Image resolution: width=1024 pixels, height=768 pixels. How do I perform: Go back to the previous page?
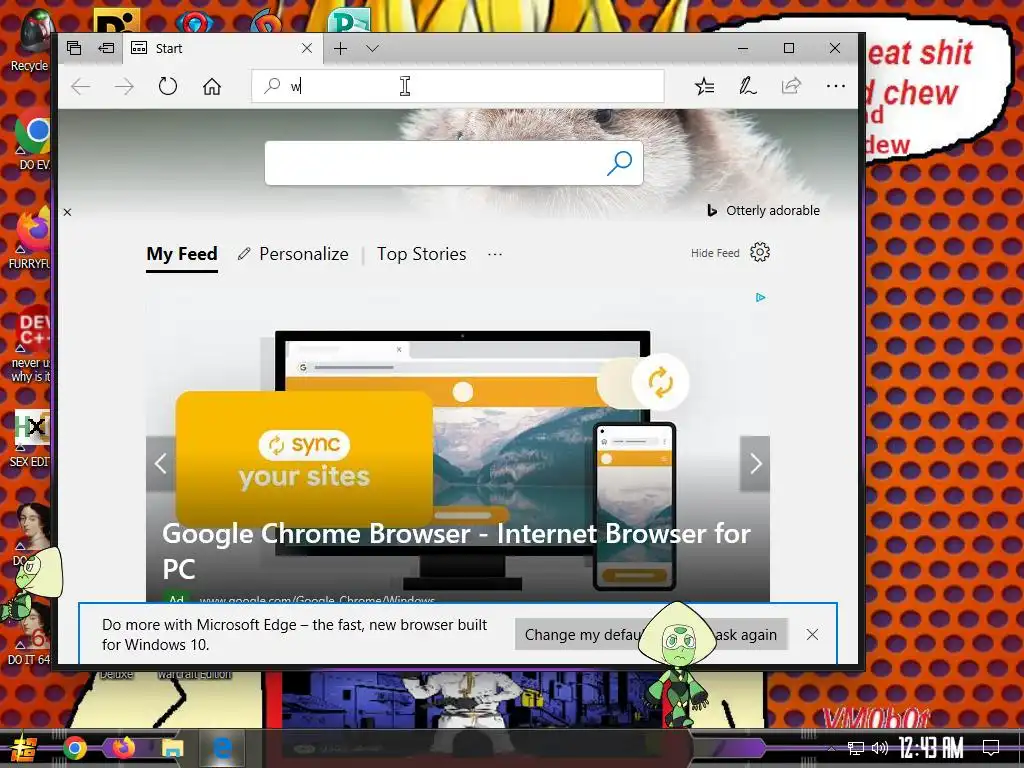coord(81,86)
